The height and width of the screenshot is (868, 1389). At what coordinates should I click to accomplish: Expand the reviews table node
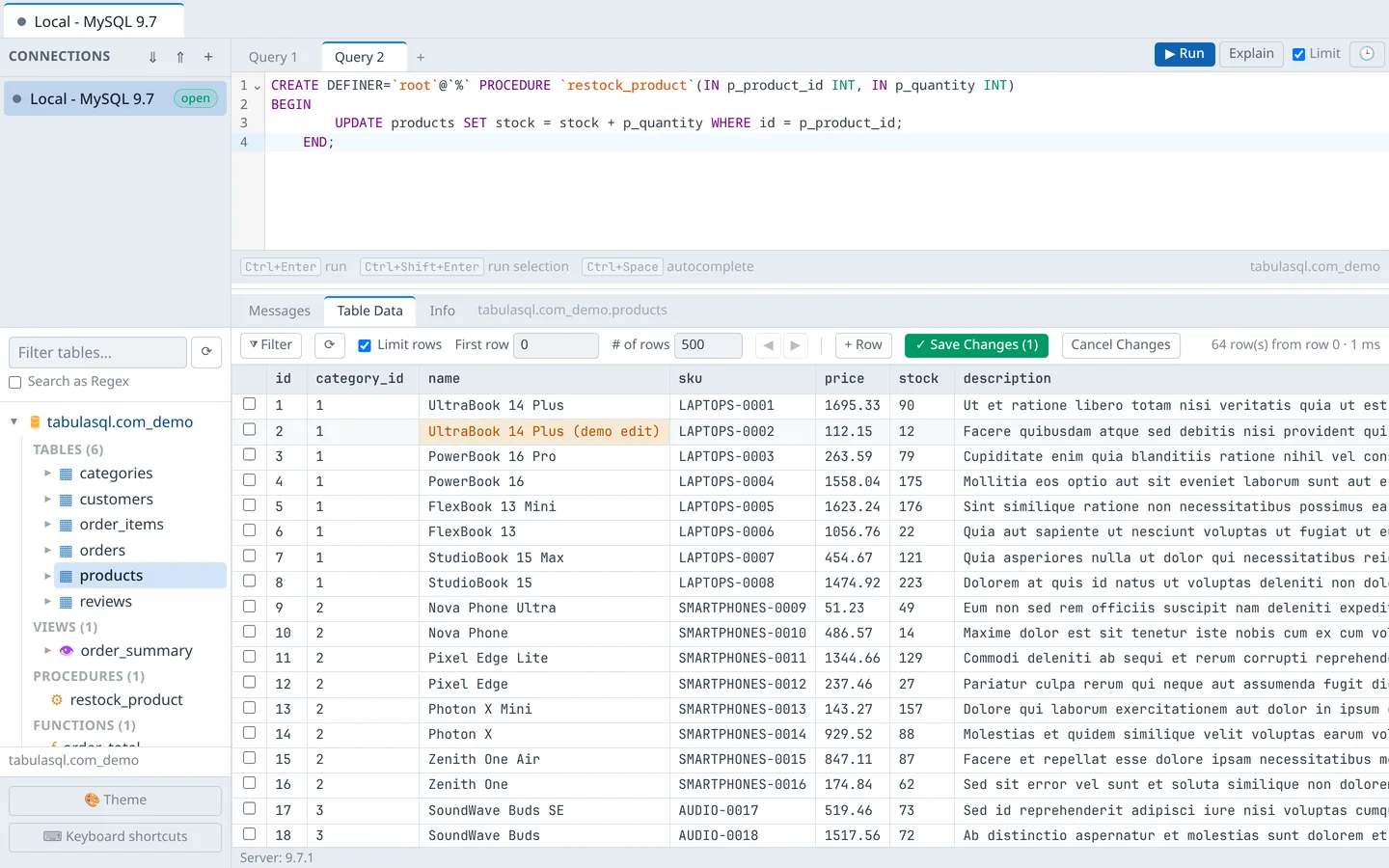47,601
